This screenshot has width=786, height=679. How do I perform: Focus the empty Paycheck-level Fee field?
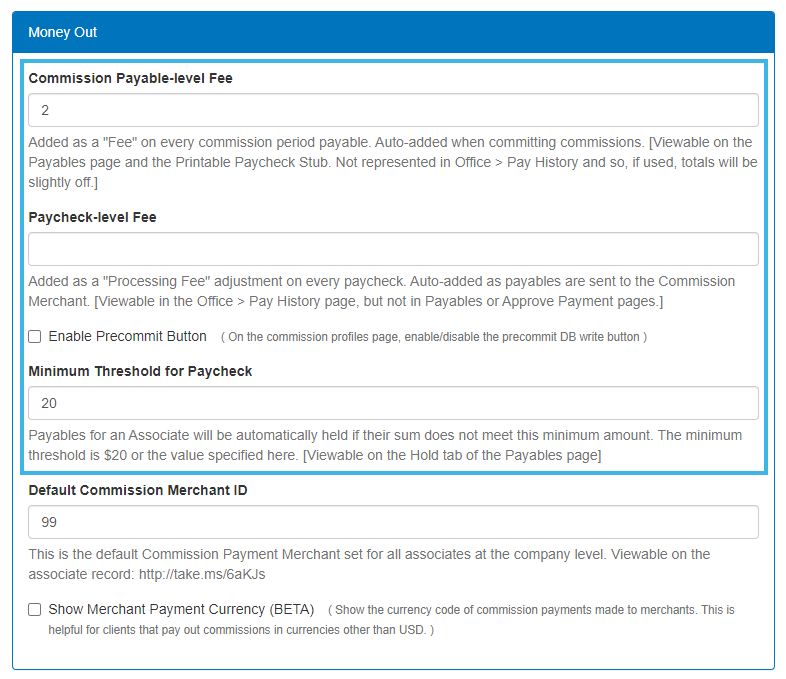coord(393,249)
